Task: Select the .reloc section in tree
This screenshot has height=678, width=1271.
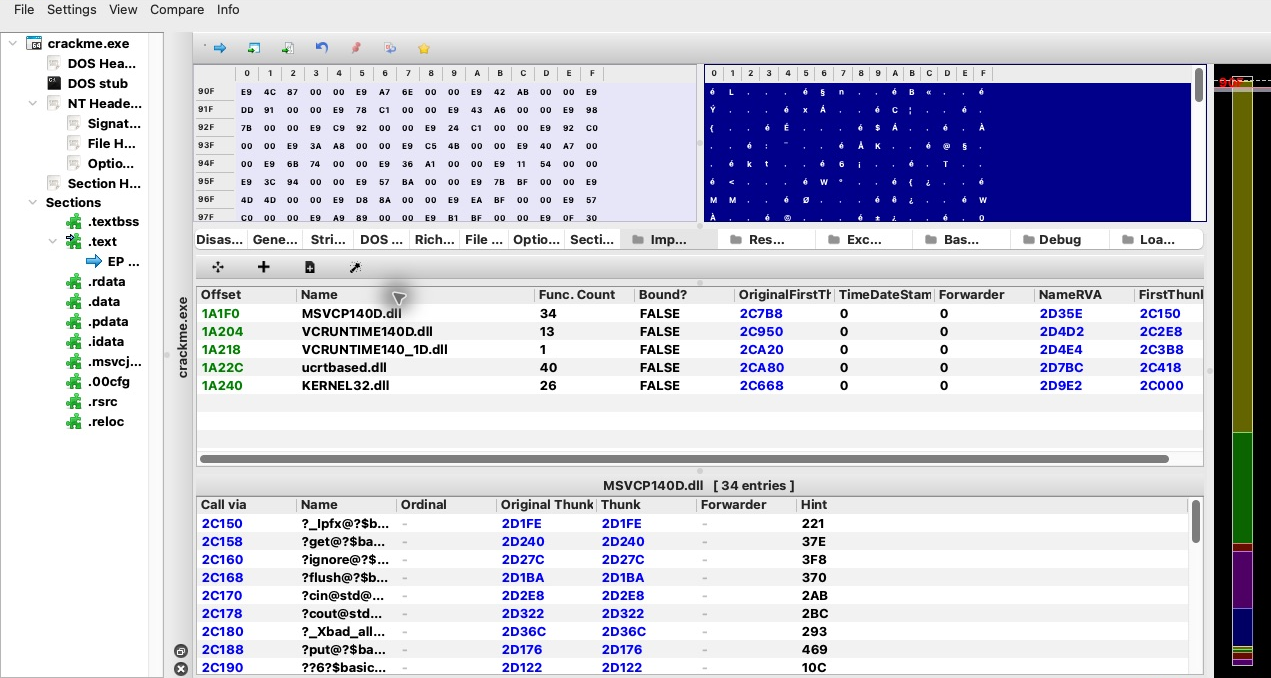Action: pos(105,421)
